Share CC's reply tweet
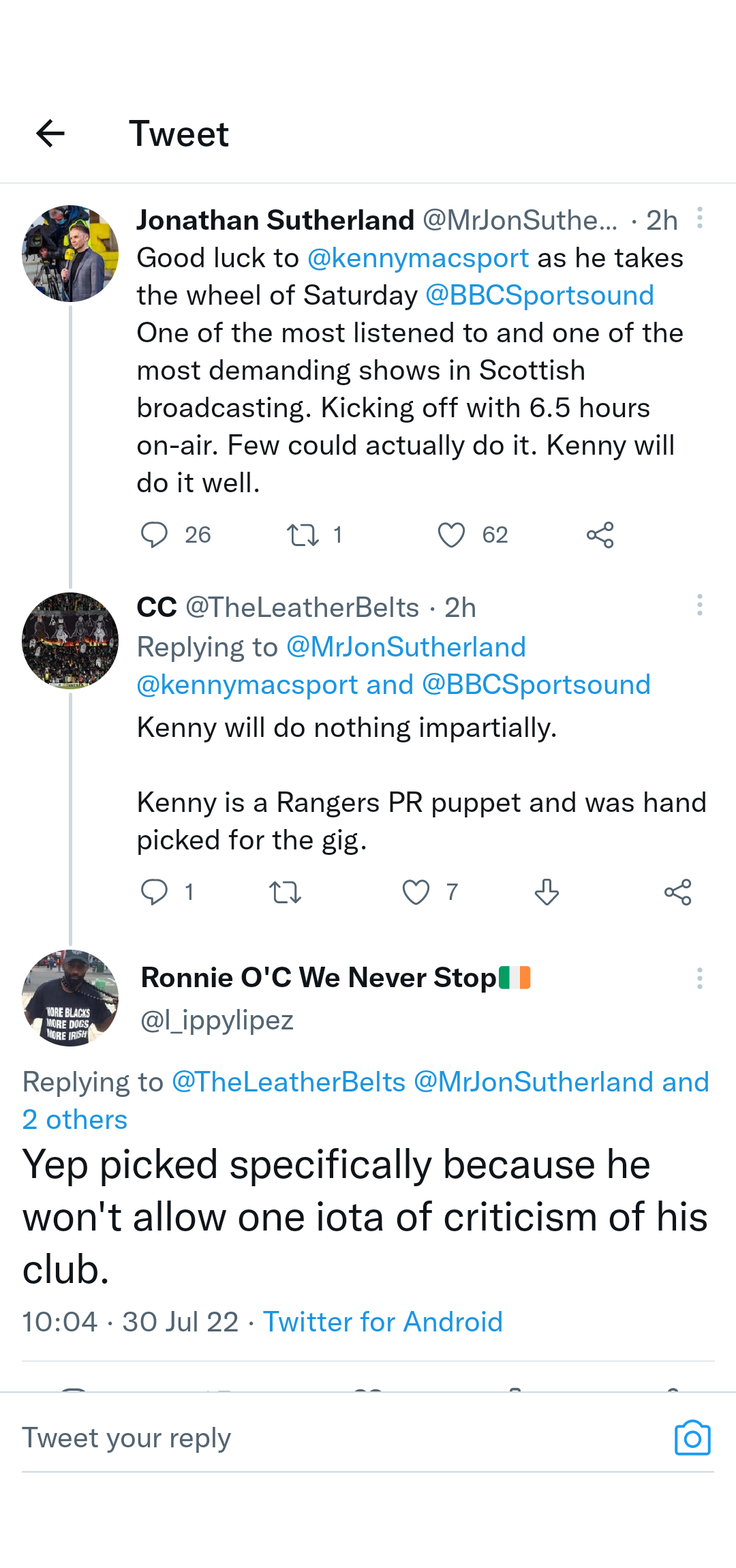736x1568 pixels. click(677, 892)
